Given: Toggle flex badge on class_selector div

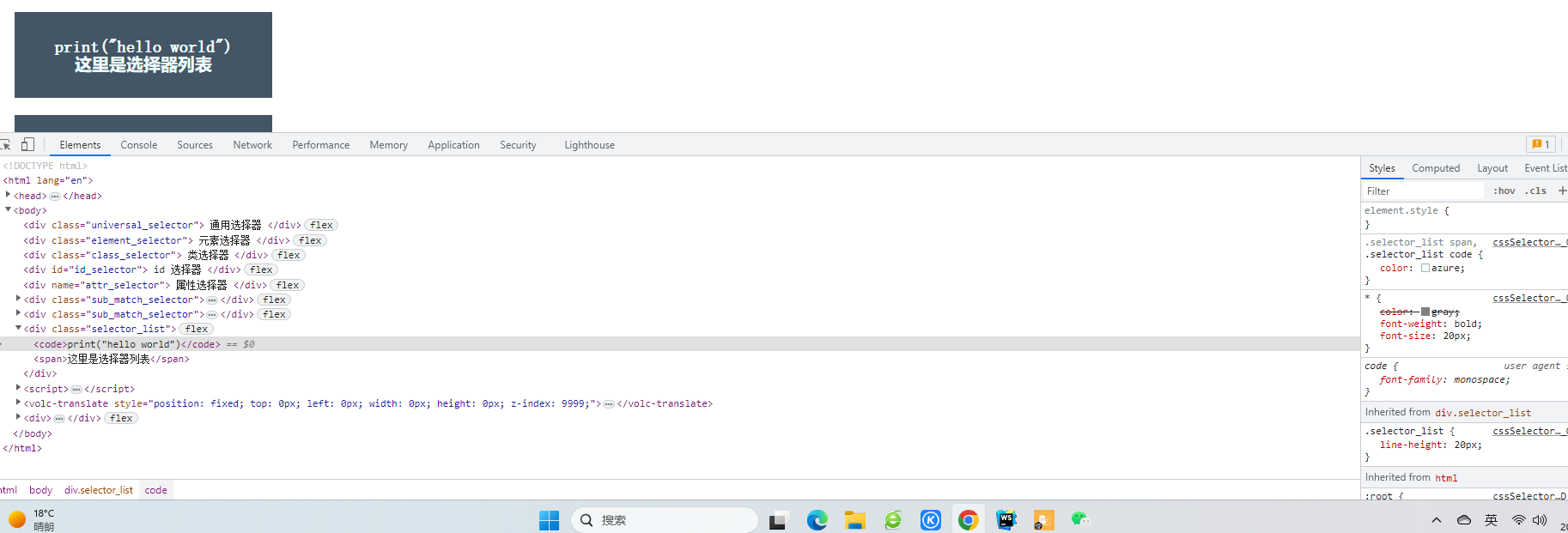Looking at the screenshot, I should pos(289,255).
